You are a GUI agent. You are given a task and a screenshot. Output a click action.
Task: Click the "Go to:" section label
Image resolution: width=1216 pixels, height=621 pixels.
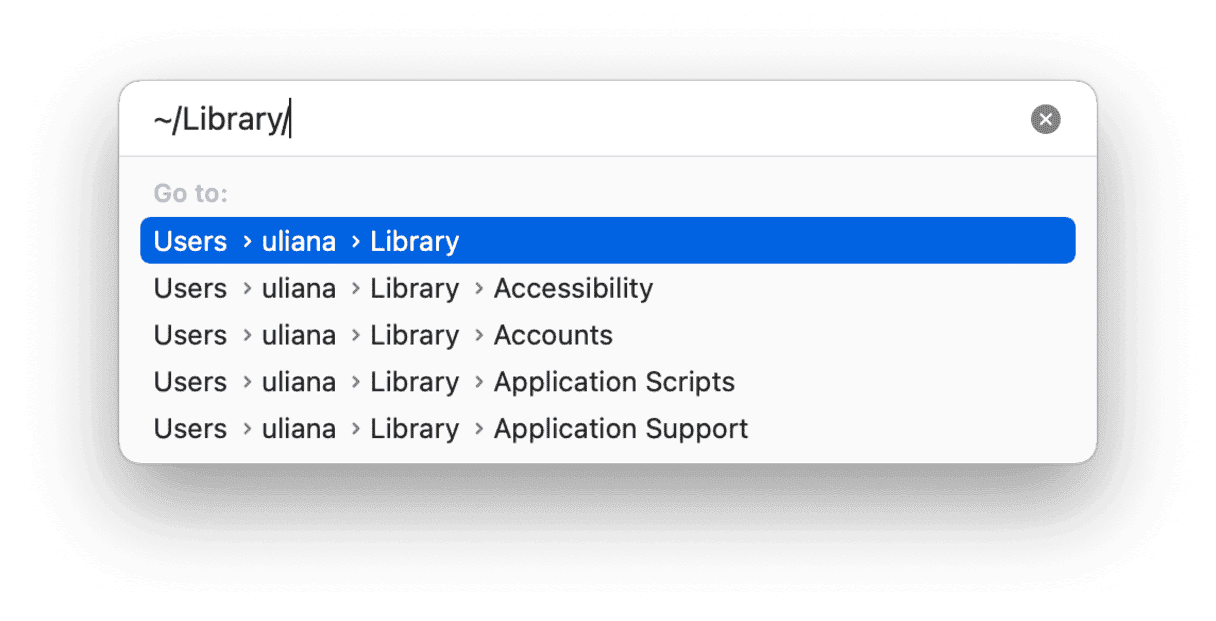pos(190,193)
